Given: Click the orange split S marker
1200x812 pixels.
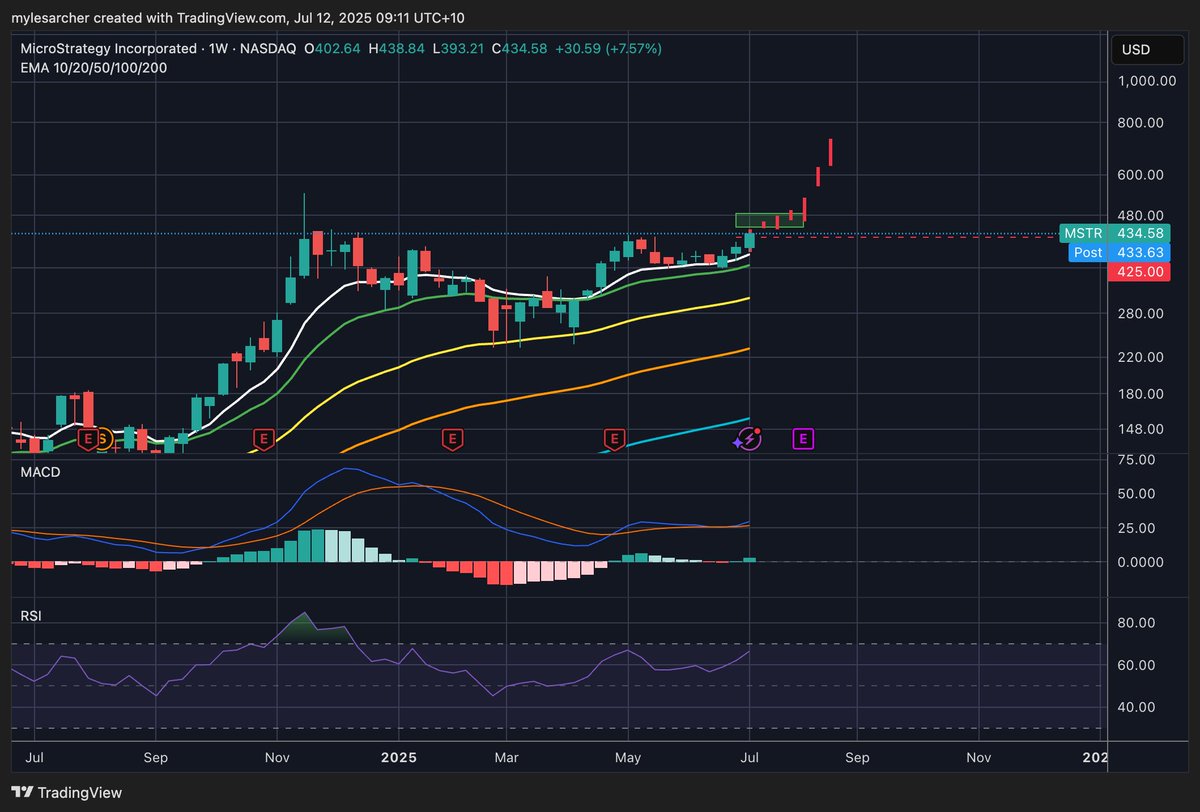Looking at the screenshot, I should 102,438.
